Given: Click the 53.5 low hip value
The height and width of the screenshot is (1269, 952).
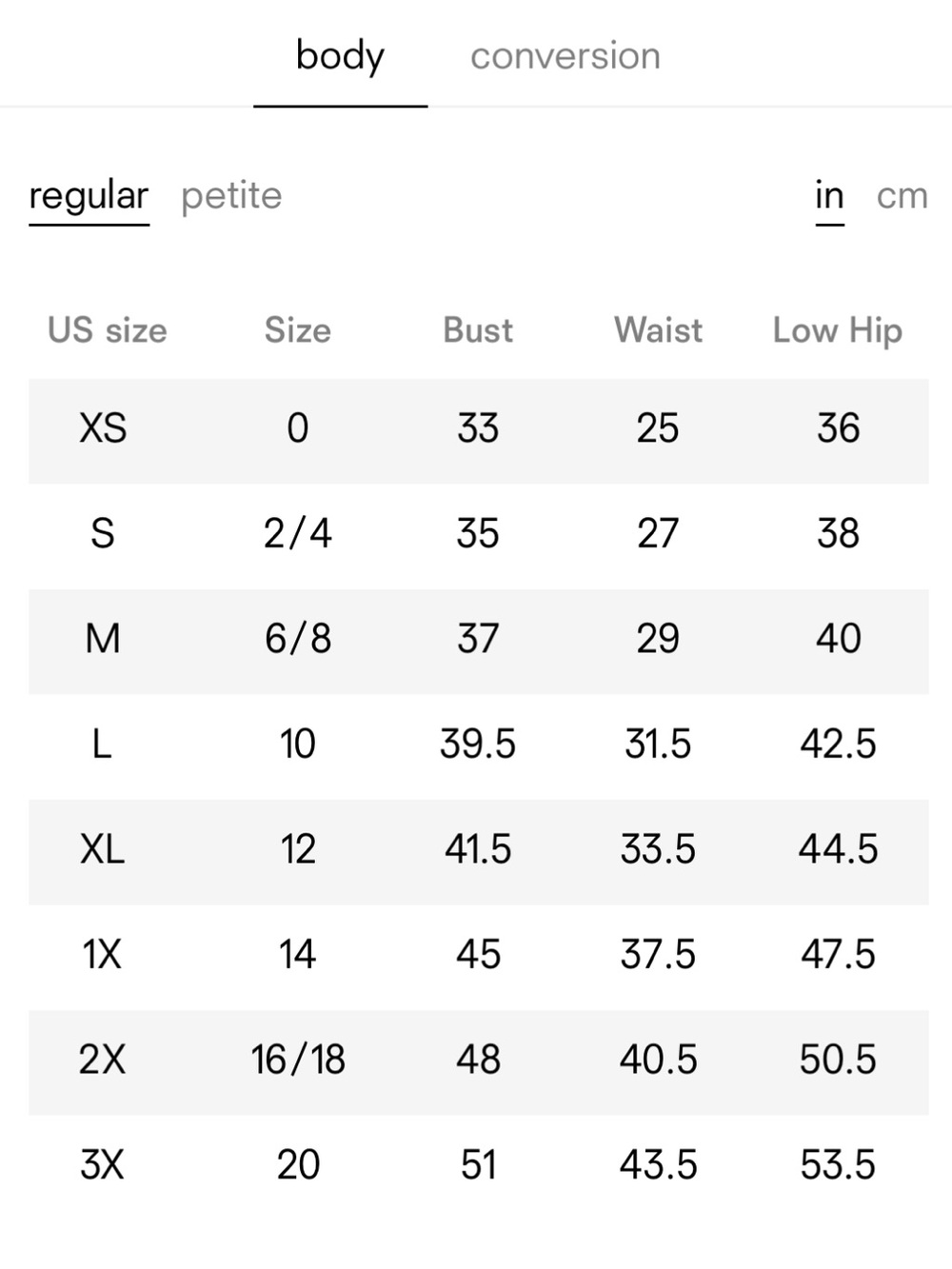Looking at the screenshot, I should pos(838,1165).
